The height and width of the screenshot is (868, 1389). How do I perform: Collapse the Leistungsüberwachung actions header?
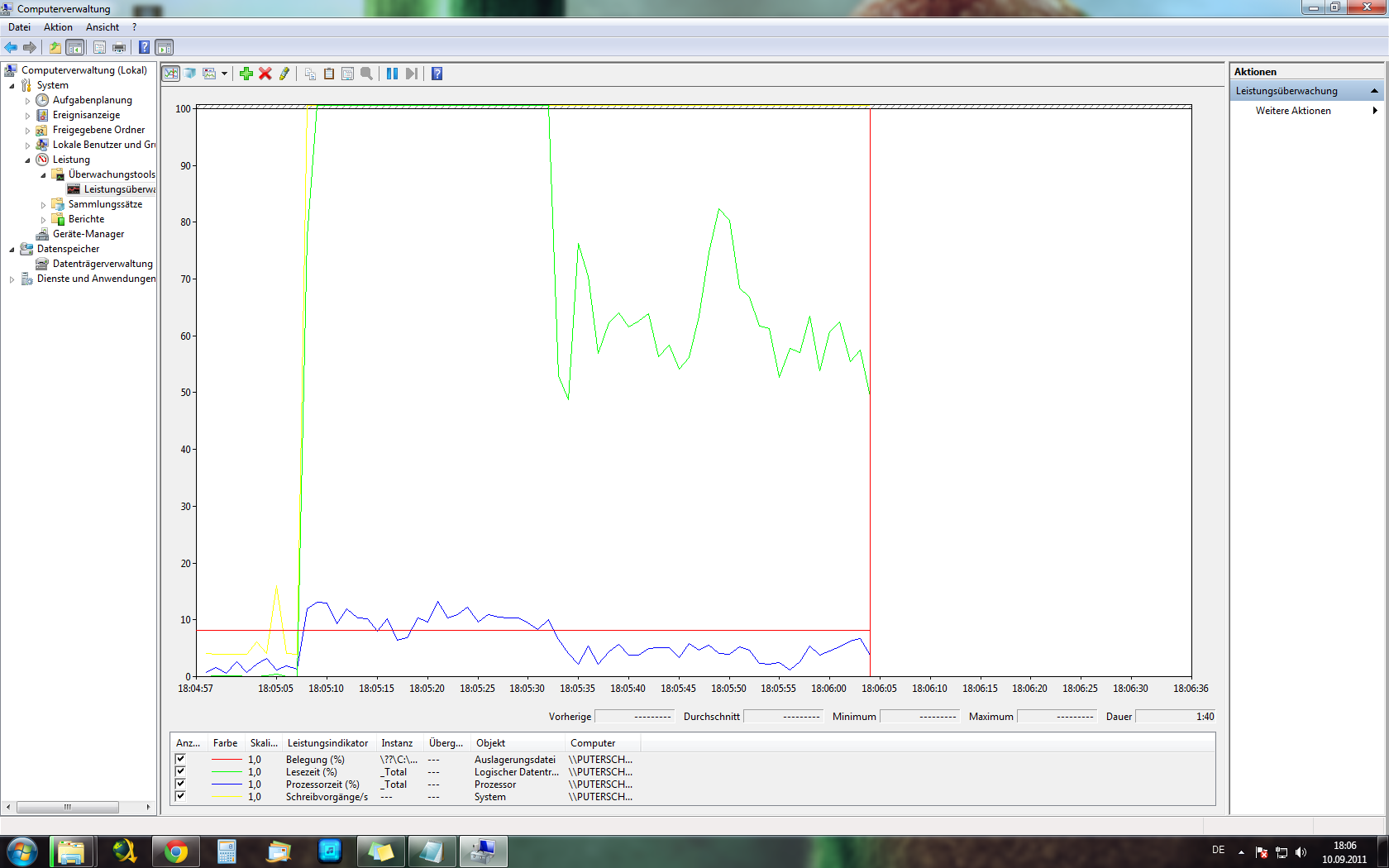(1374, 91)
